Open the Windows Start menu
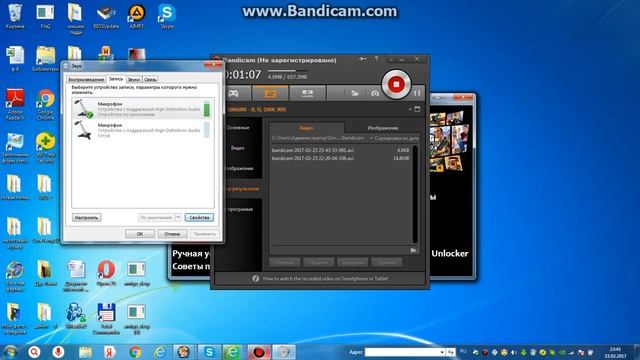Viewport: 640px width, 360px height. (x=10, y=351)
